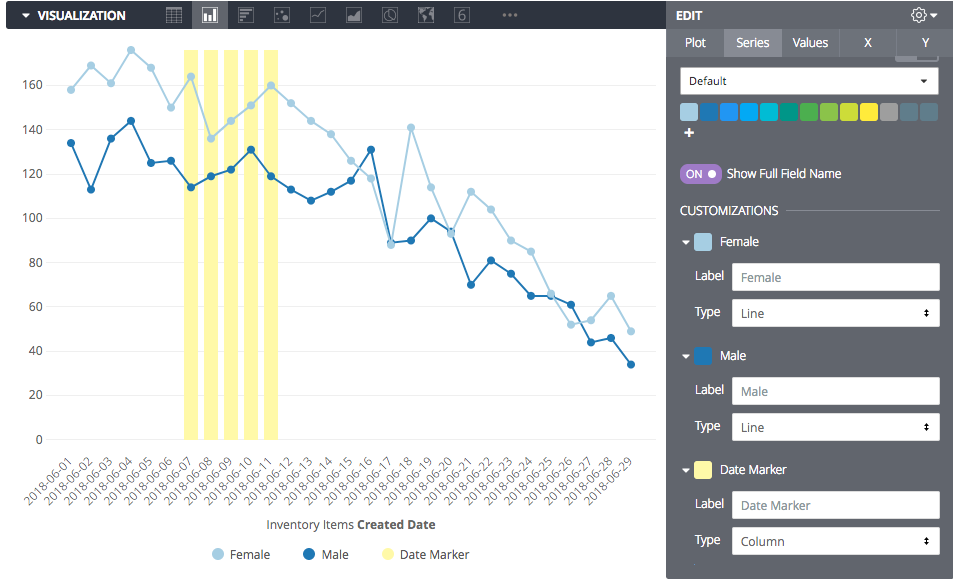Click the 'Inventory Items Created Date' axis title
This screenshot has width=953, height=587.
[351, 524]
